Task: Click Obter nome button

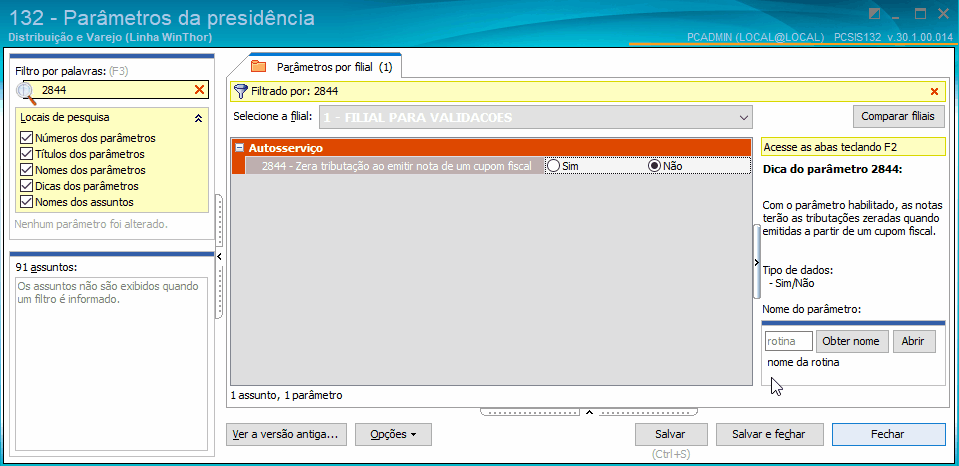Action: (x=854, y=341)
